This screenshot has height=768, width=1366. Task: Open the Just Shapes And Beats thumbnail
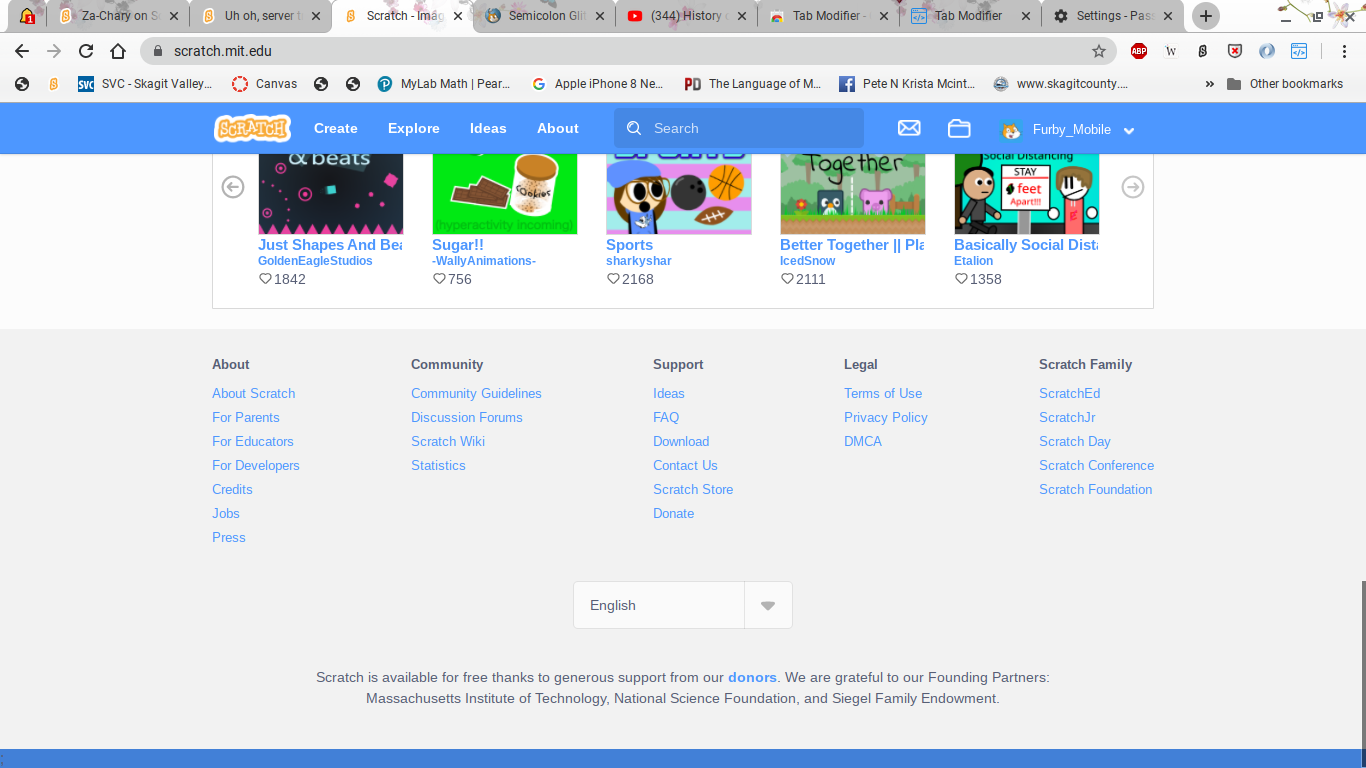tap(331, 194)
